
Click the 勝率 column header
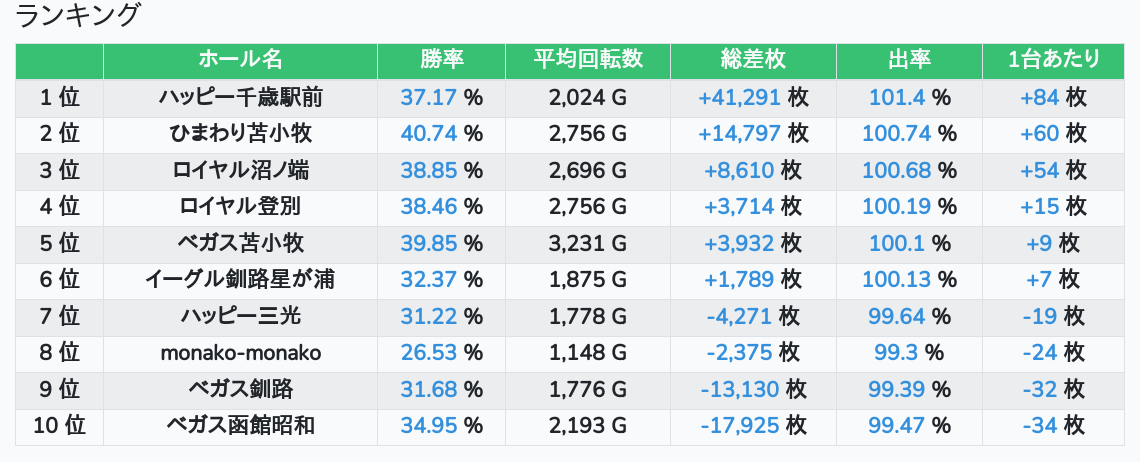coord(441,60)
